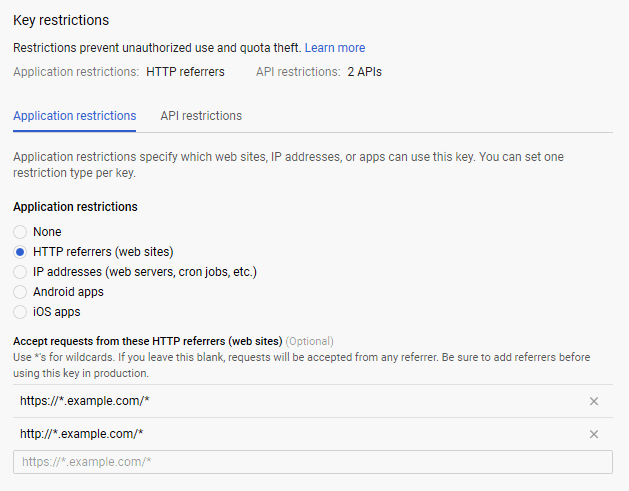Click the HTTP referrers summary value
This screenshot has height=491, width=629.
pyautogui.click(x=185, y=72)
